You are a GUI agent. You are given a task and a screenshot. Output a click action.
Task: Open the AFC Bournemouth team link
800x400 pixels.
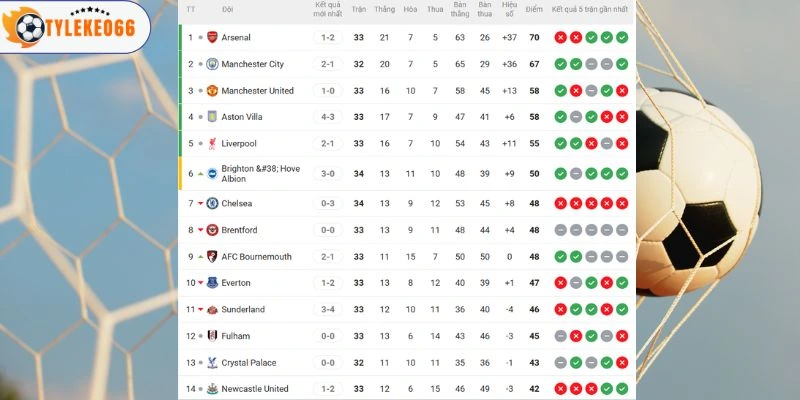(256, 257)
